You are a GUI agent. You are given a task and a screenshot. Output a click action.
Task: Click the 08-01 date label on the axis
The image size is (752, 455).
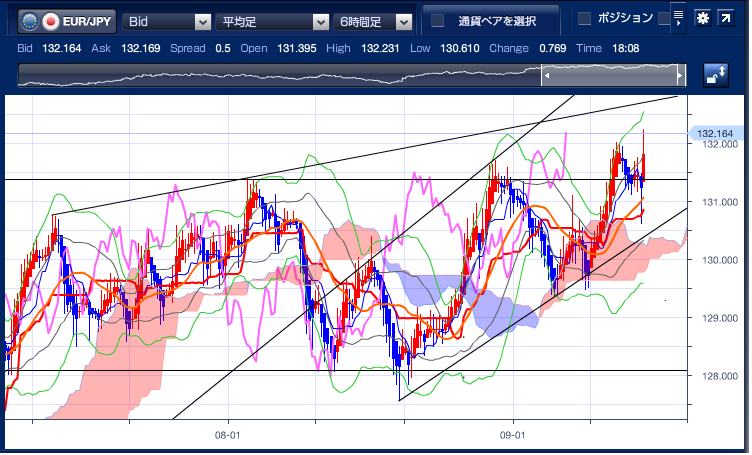(227, 435)
